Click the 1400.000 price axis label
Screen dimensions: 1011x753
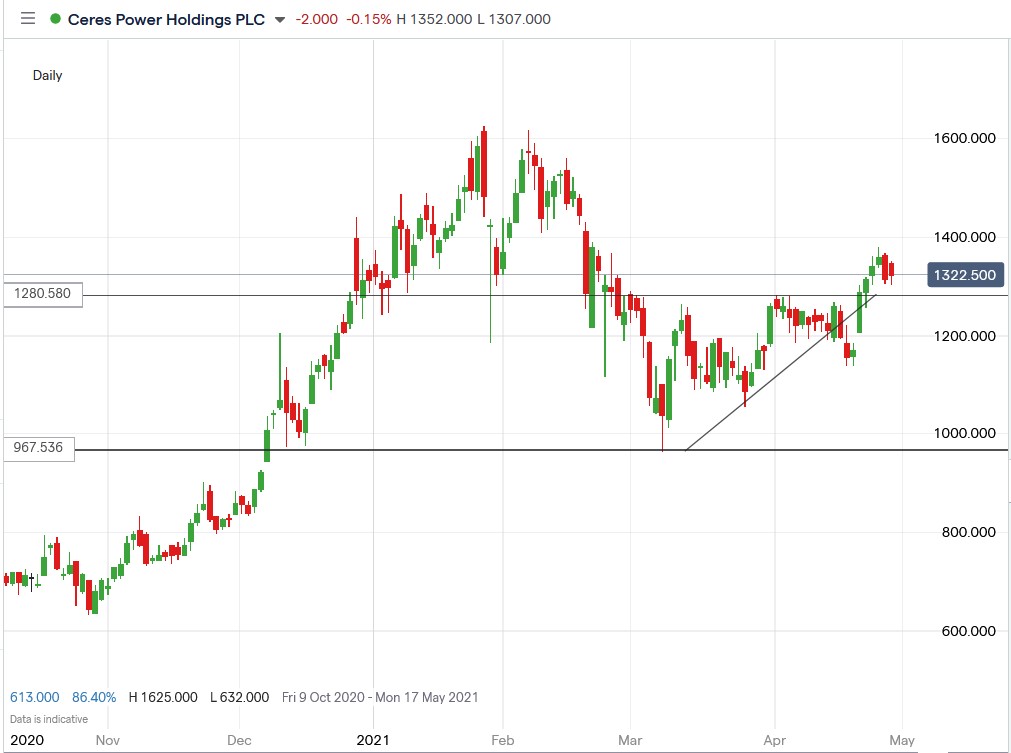click(965, 237)
